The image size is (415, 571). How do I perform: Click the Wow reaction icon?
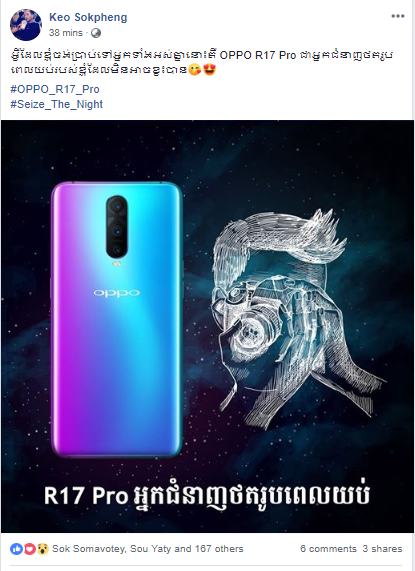pyautogui.click(x=43, y=549)
